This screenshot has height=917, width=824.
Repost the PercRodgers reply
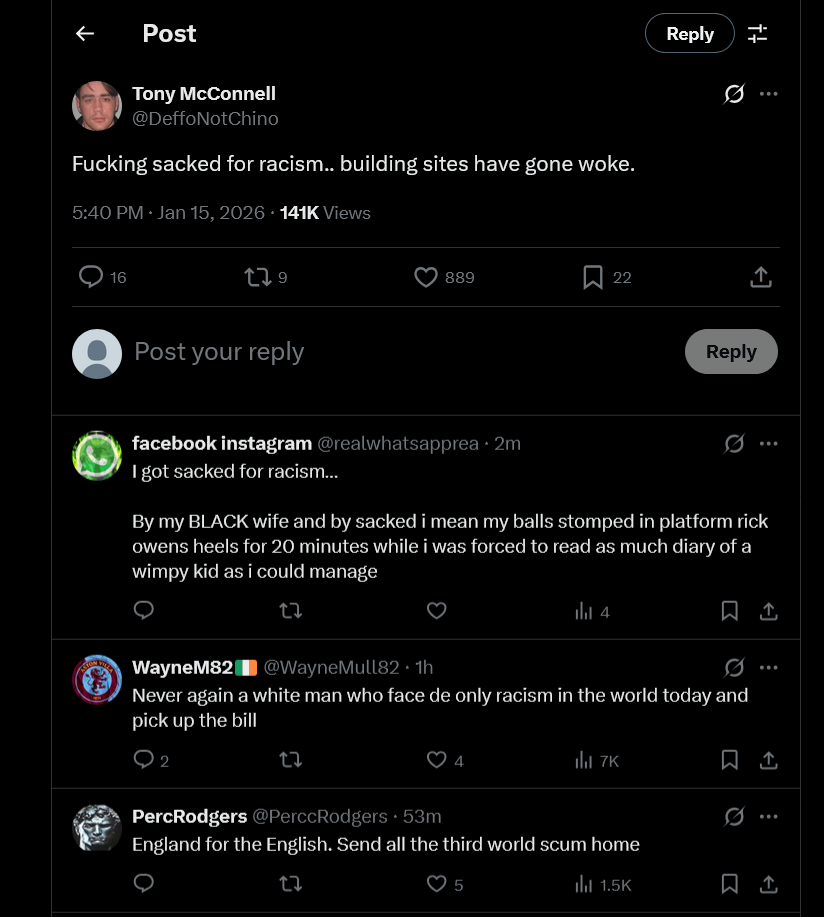pos(290,884)
